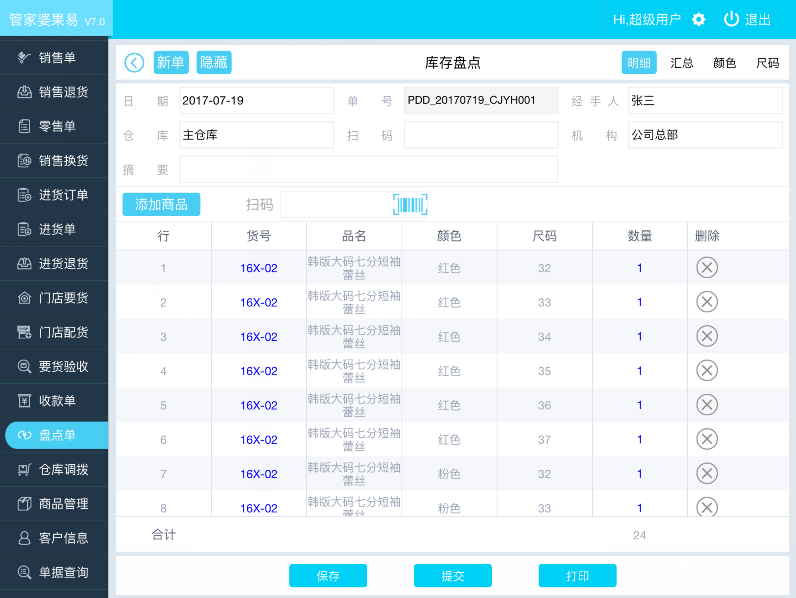This screenshot has height=598, width=796.
Task: Open the 经手人 field showing 张三
Action: pyautogui.click(x=705, y=101)
